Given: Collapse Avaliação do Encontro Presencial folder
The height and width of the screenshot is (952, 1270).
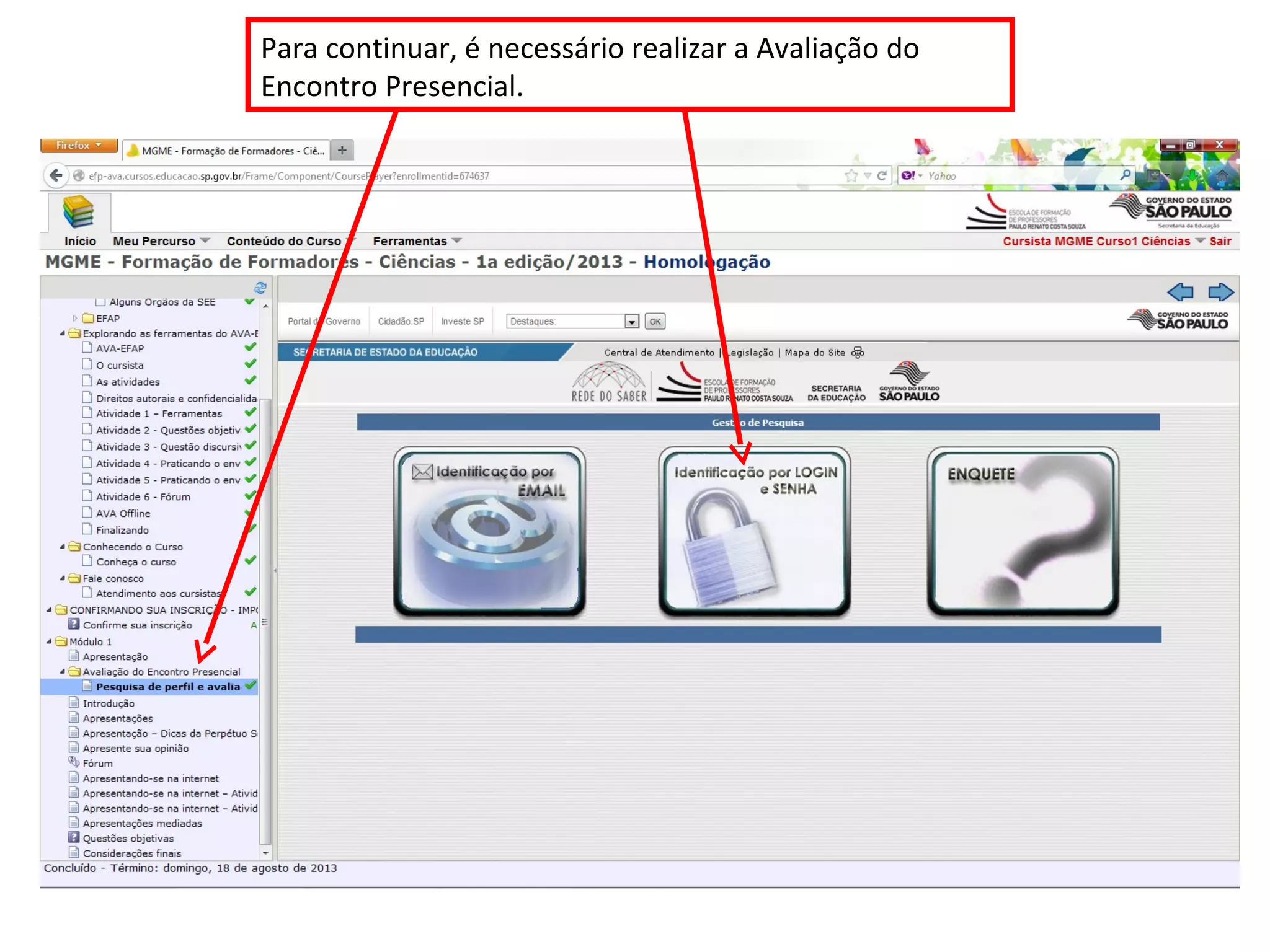Looking at the screenshot, I should (x=62, y=671).
